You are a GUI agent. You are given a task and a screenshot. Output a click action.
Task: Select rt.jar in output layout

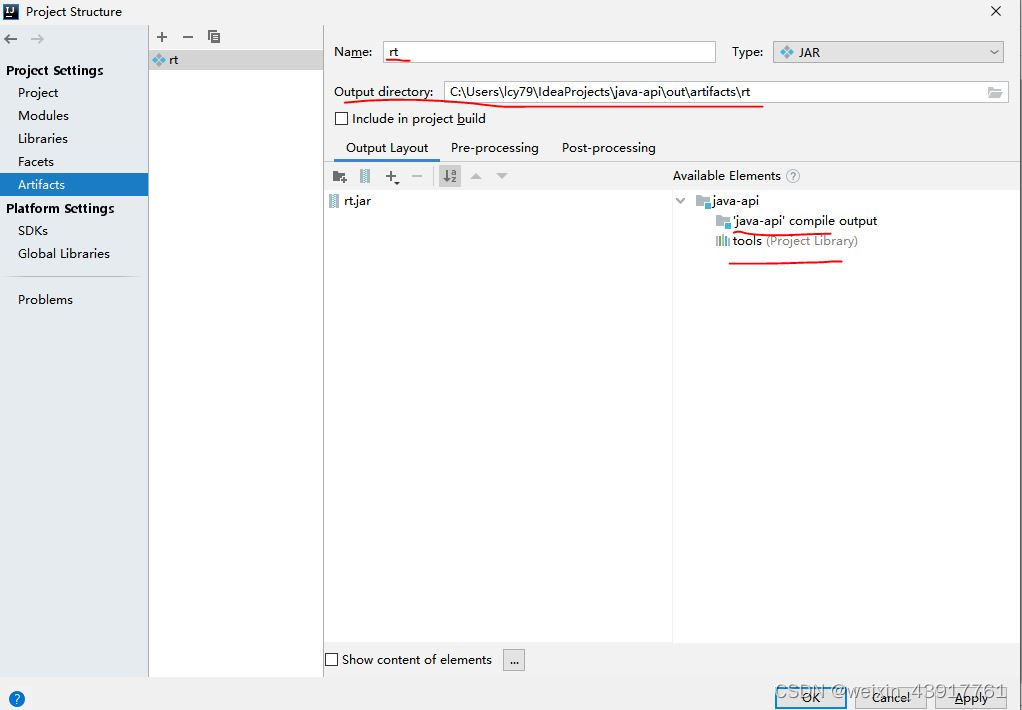click(351, 201)
